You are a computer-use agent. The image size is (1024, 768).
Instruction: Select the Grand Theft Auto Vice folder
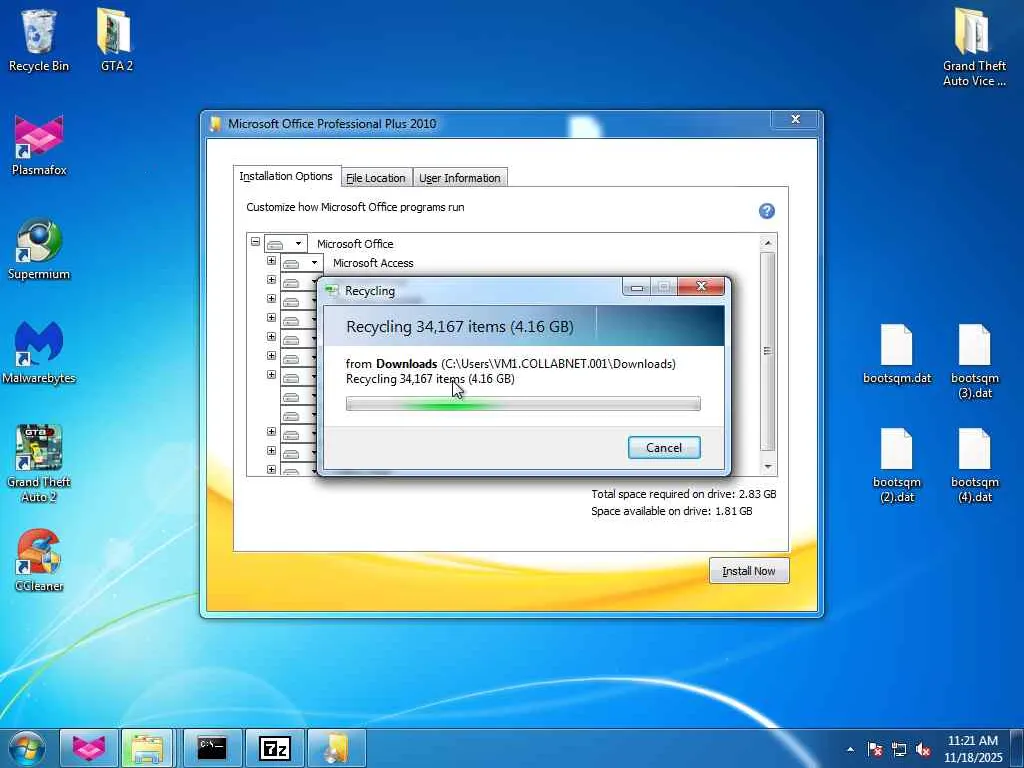(x=974, y=47)
